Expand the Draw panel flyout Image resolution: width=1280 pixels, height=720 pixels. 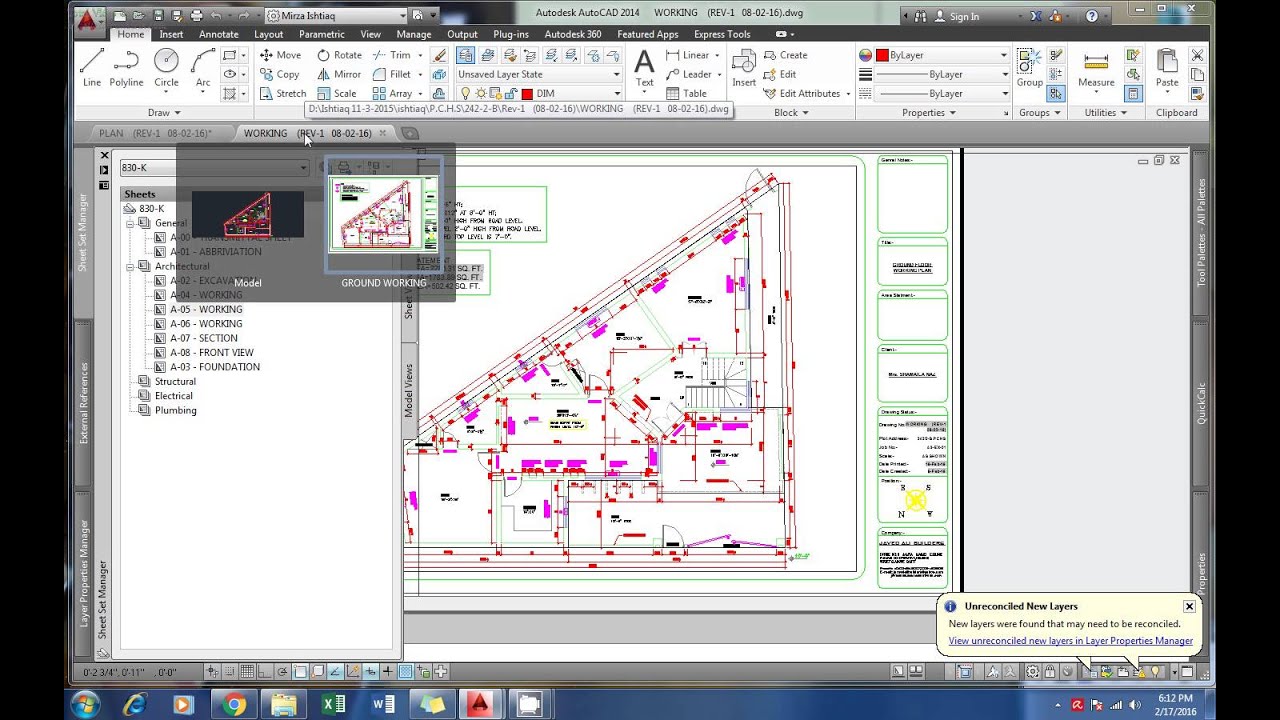coord(164,113)
